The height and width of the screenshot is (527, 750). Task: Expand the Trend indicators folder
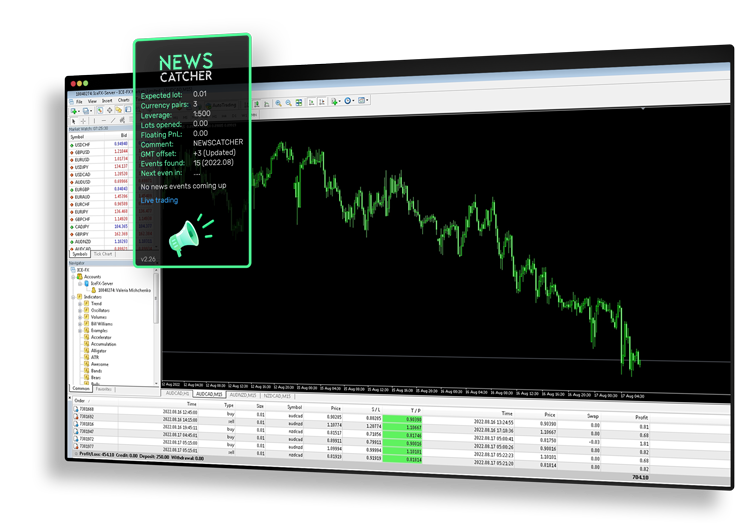pyautogui.click(x=80, y=303)
